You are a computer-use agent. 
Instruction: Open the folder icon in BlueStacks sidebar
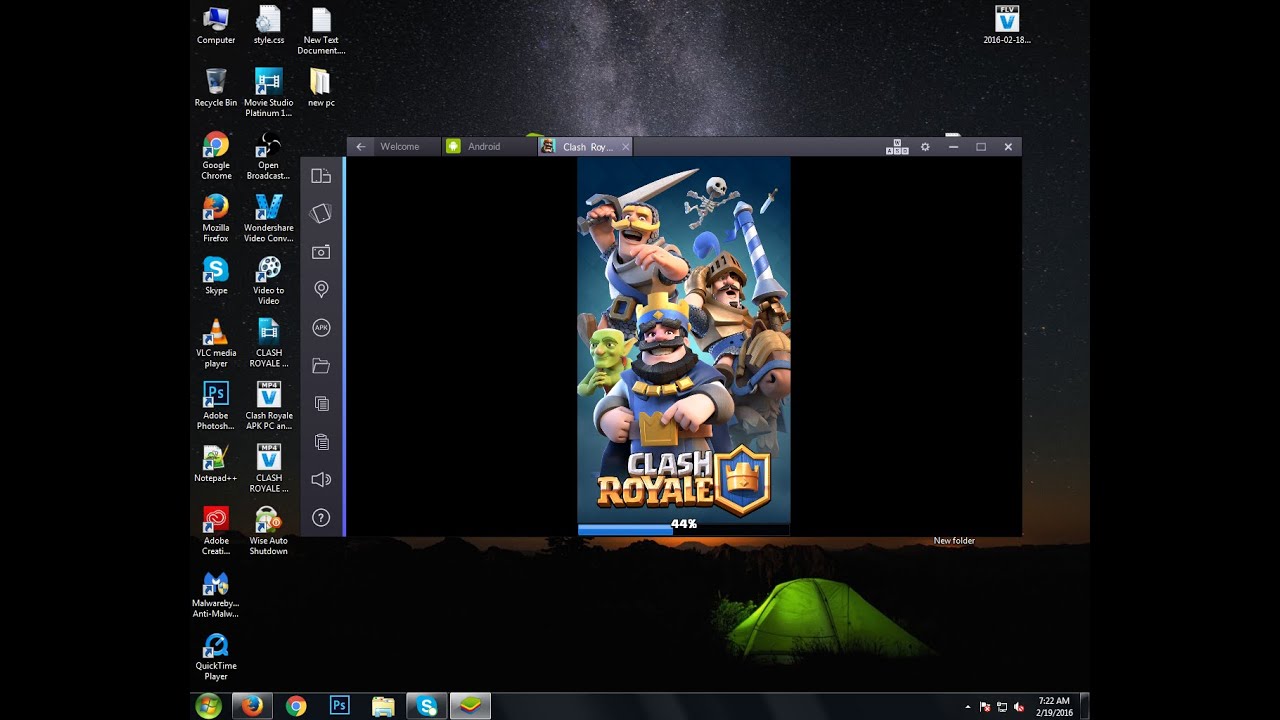(321, 366)
